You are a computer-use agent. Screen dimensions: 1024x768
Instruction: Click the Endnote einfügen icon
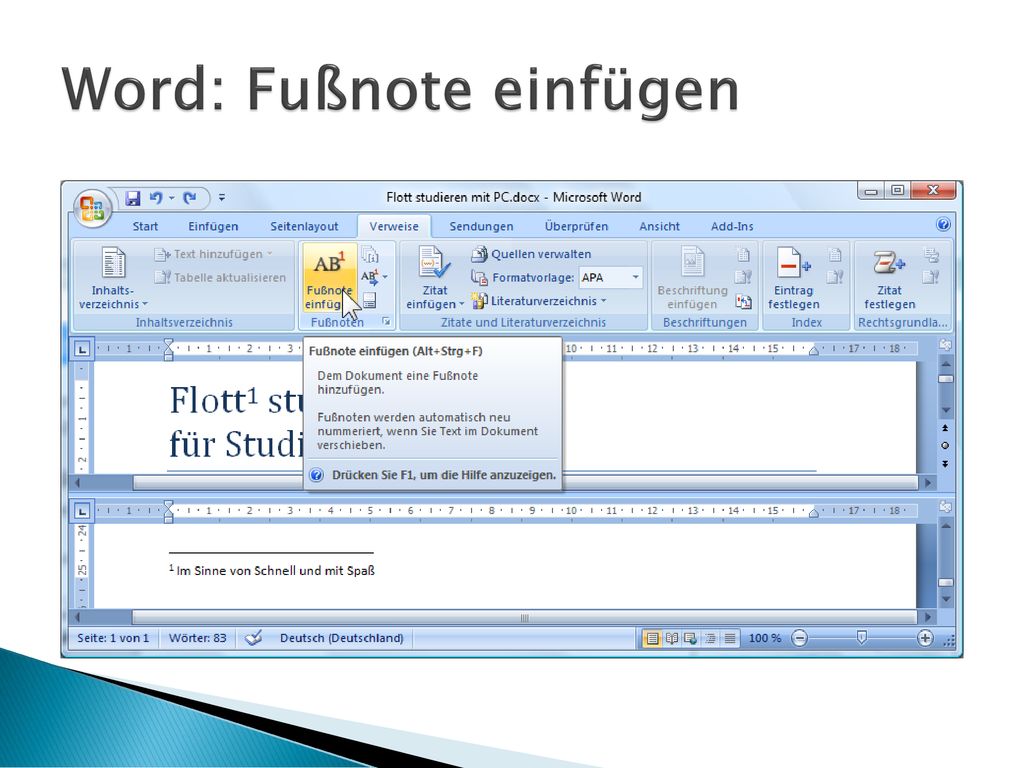click(x=370, y=254)
